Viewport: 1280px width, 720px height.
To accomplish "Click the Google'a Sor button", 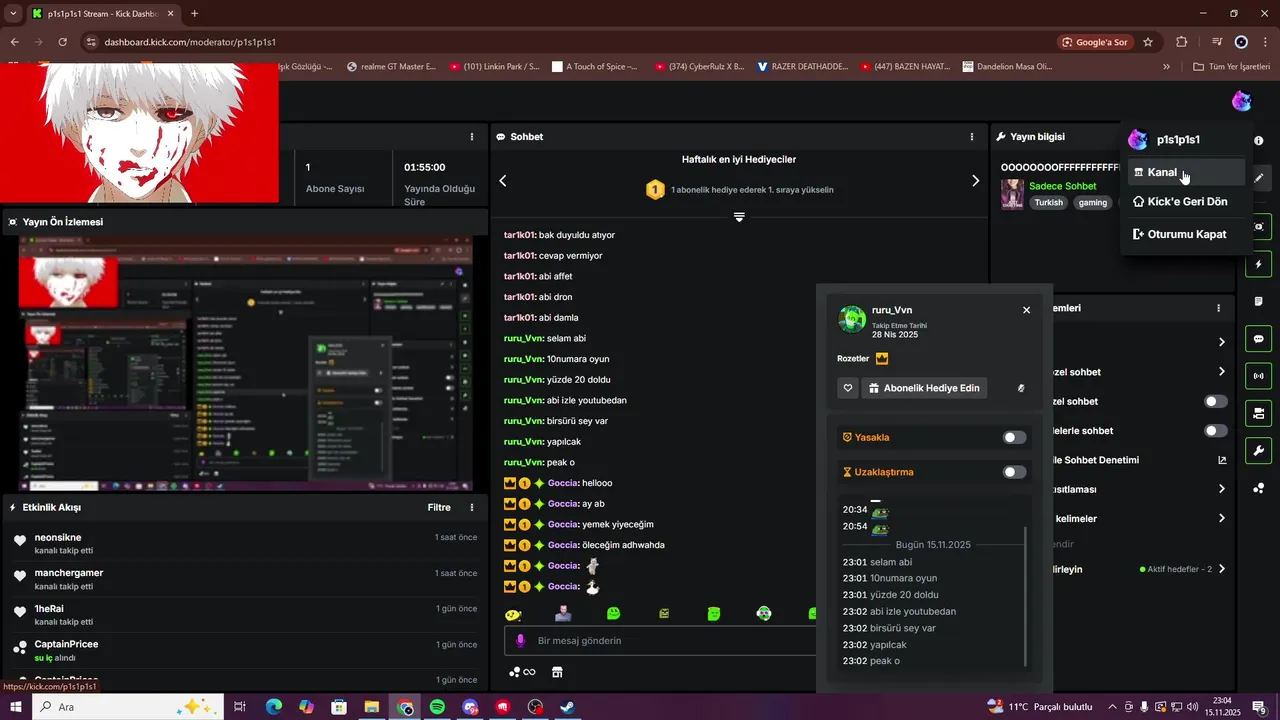I will click(1095, 42).
